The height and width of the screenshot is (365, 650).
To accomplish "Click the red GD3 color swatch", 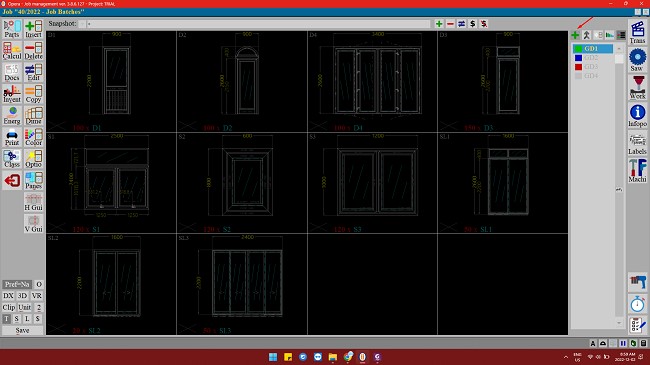I will 578,67.
